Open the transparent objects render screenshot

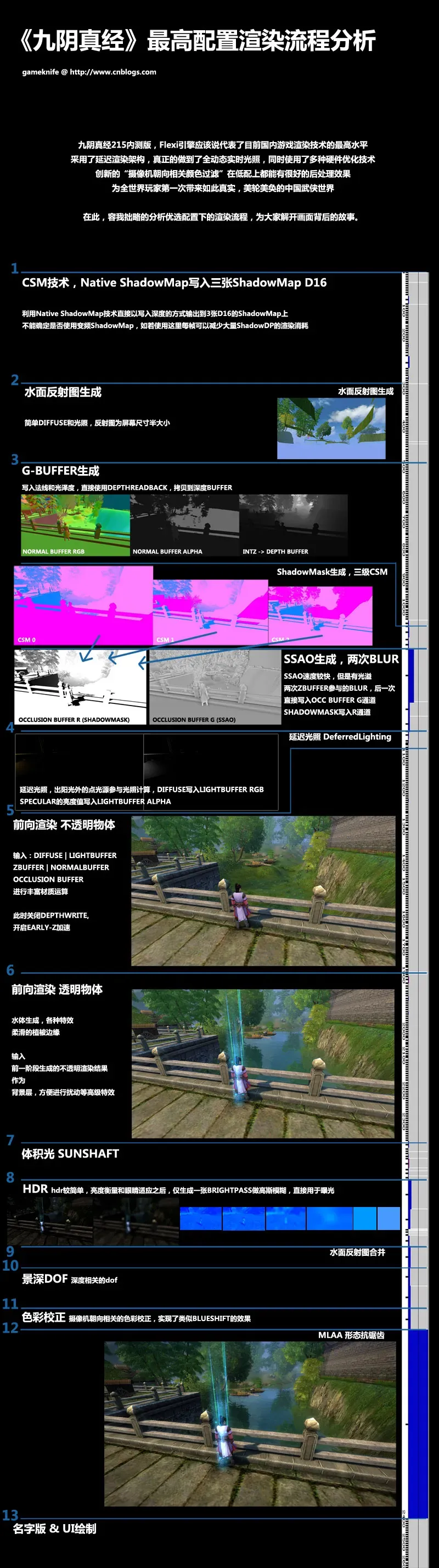(263, 1064)
